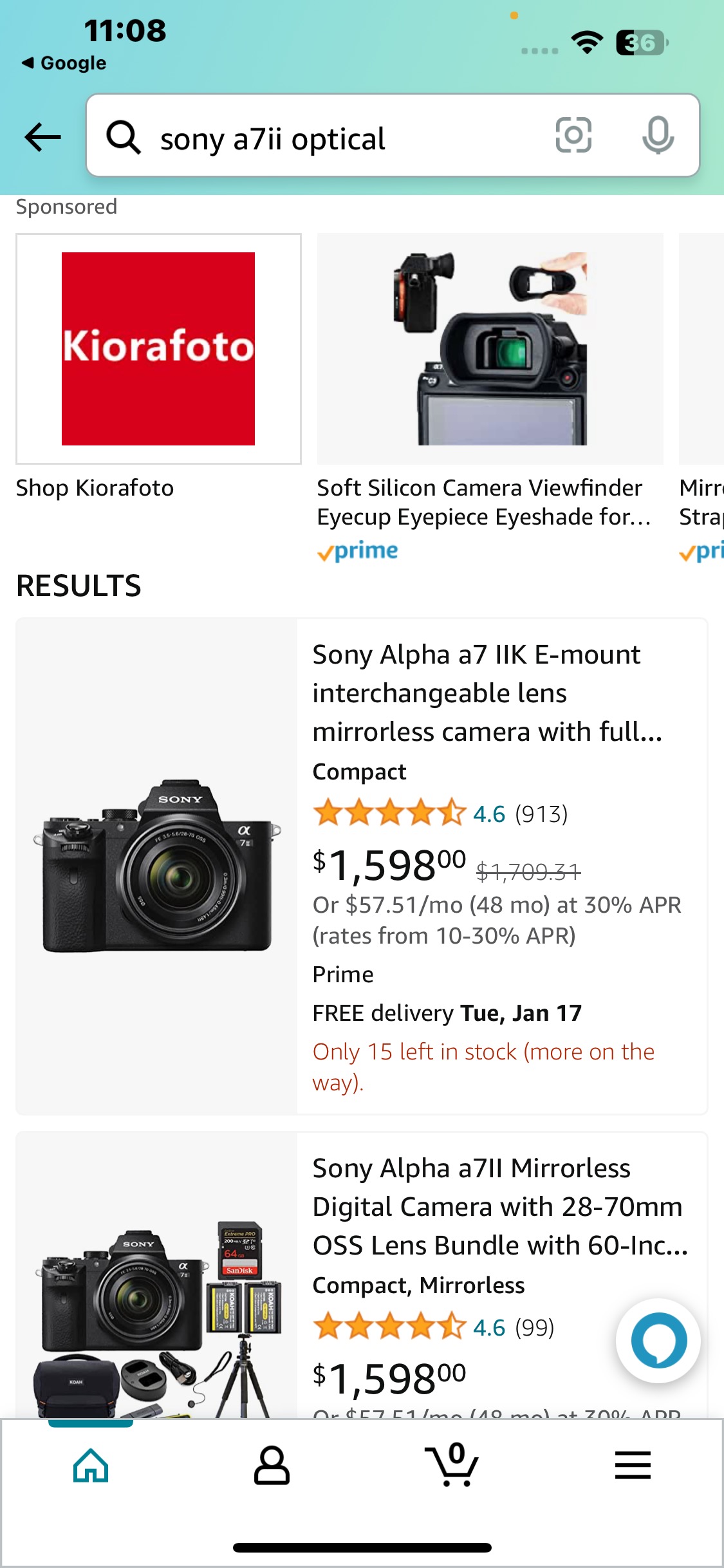Open Soft Silicon Camera Viewfinder Eyecup listing
724x1568 pixels.
pos(483,502)
